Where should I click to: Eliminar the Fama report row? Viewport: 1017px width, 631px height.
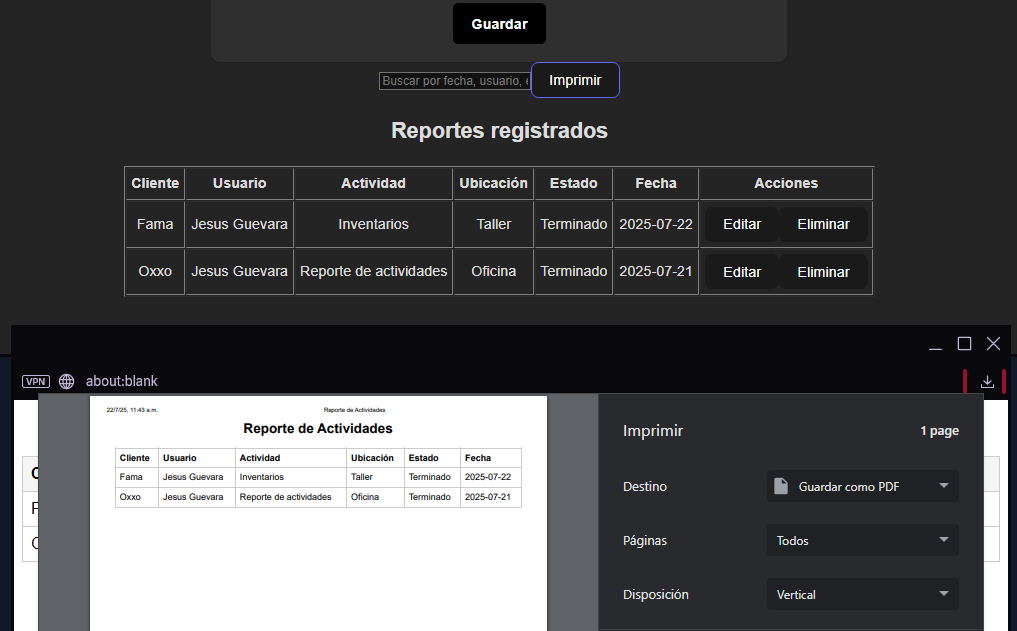point(823,224)
